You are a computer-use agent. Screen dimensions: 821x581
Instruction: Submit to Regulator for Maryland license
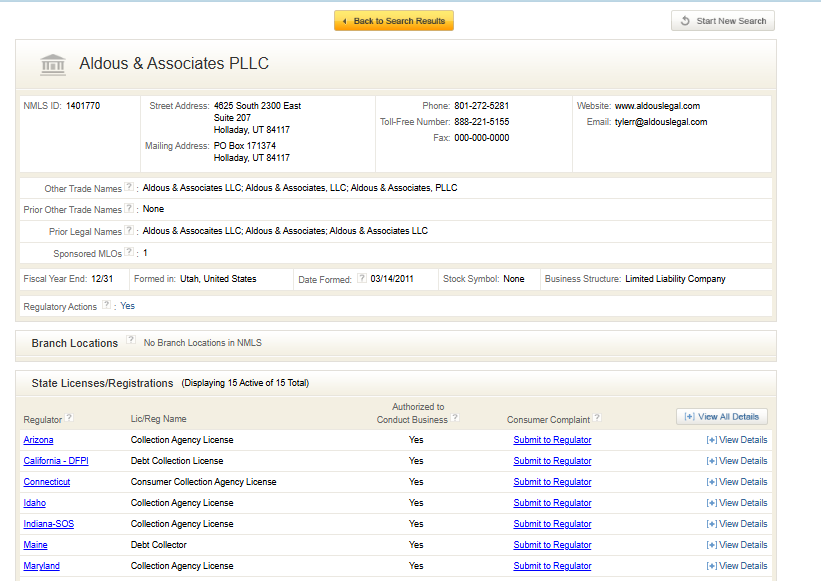click(552, 566)
